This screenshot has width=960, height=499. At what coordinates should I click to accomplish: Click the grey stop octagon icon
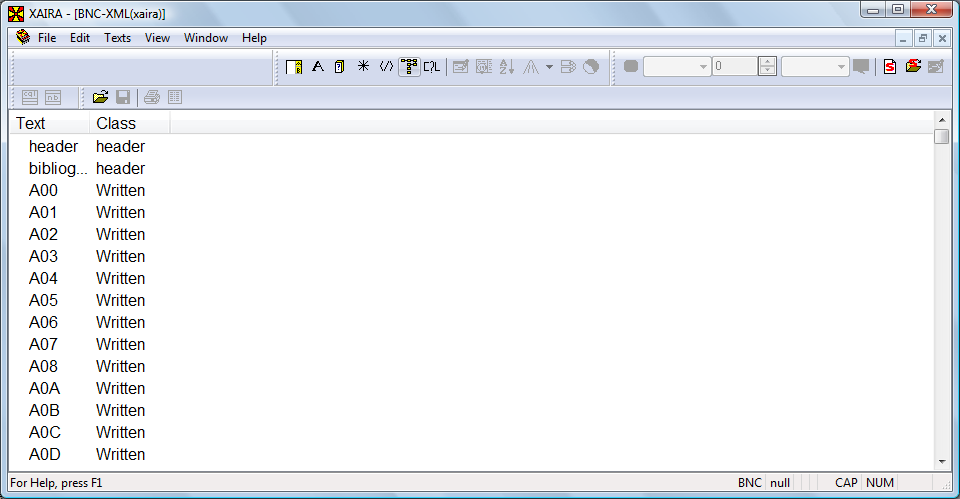[631, 66]
